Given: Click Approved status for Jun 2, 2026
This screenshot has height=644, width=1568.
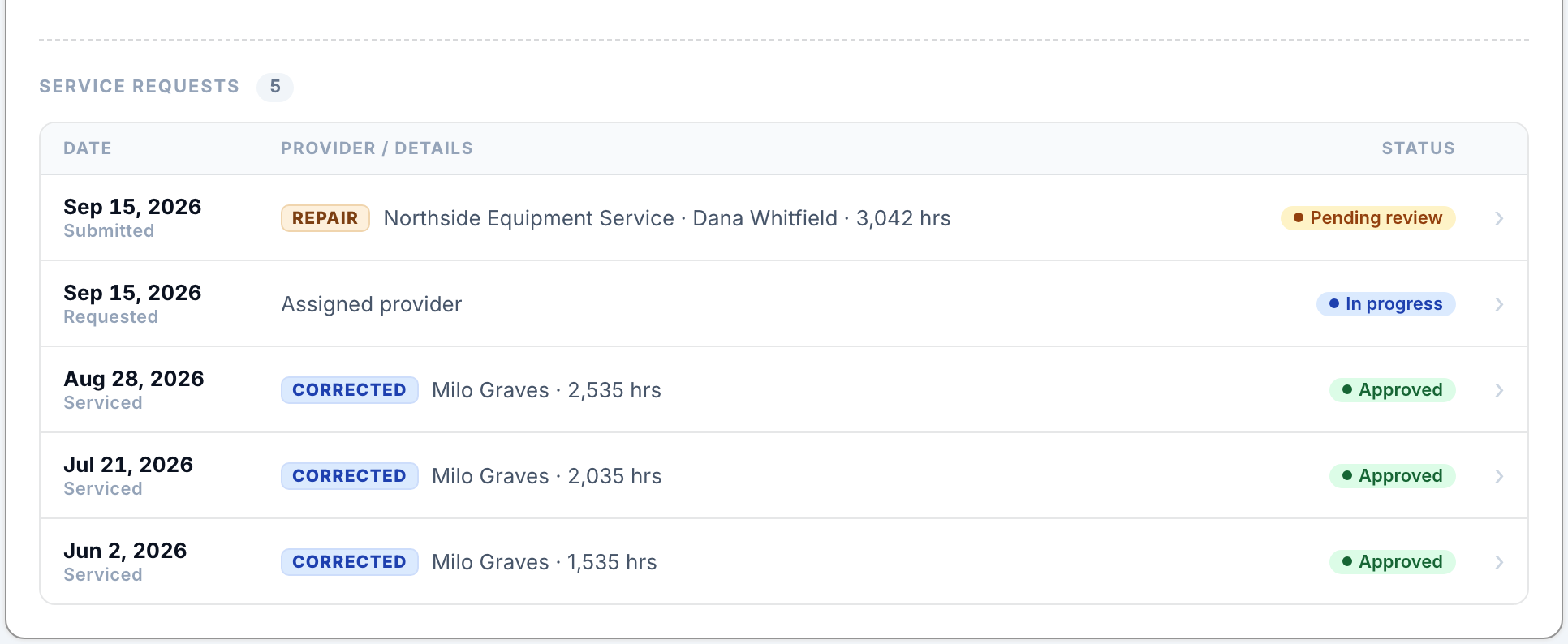Looking at the screenshot, I should coord(1393,562).
